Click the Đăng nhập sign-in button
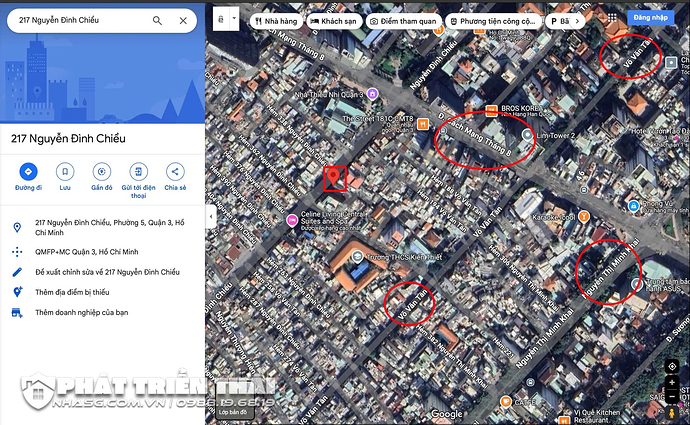The height and width of the screenshot is (425, 690). [x=650, y=18]
